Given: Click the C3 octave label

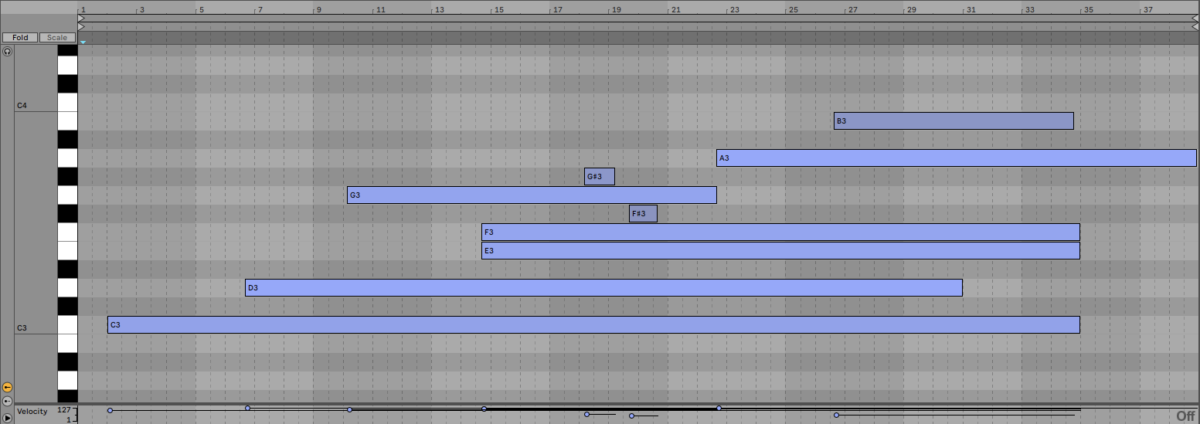Looking at the screenshot, I should (x=22, y=328).
